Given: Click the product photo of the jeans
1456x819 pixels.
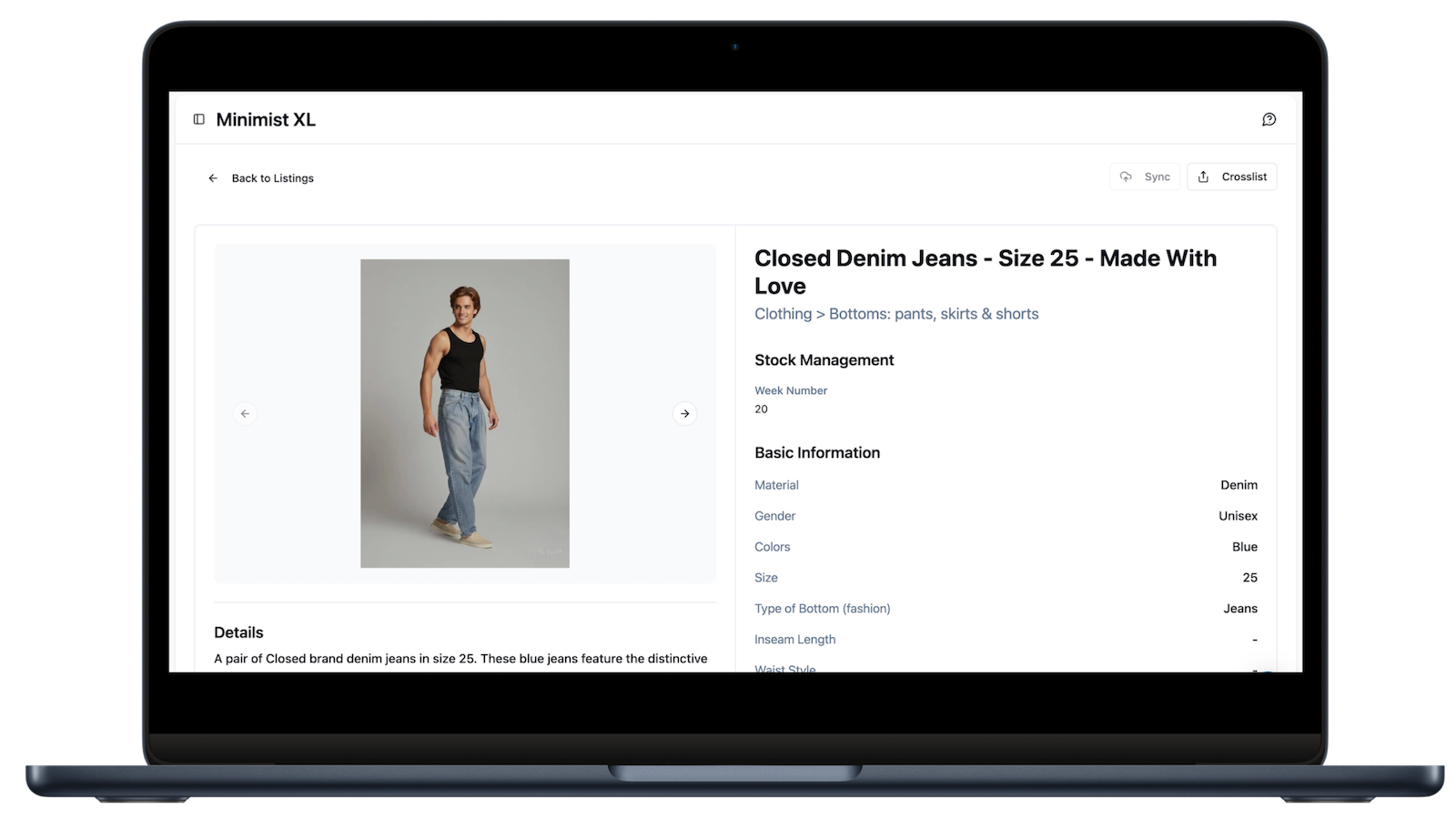Looking at the screenshot, I should tap(465, 413).
